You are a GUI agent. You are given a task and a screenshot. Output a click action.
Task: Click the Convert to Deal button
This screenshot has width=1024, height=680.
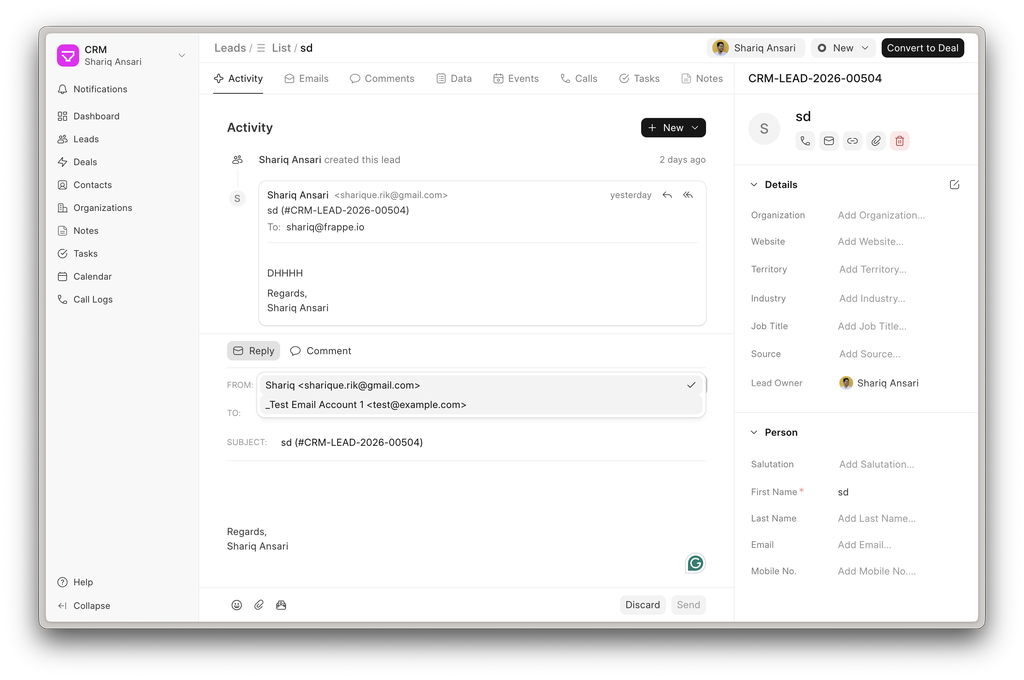click(x=922, y=48)
